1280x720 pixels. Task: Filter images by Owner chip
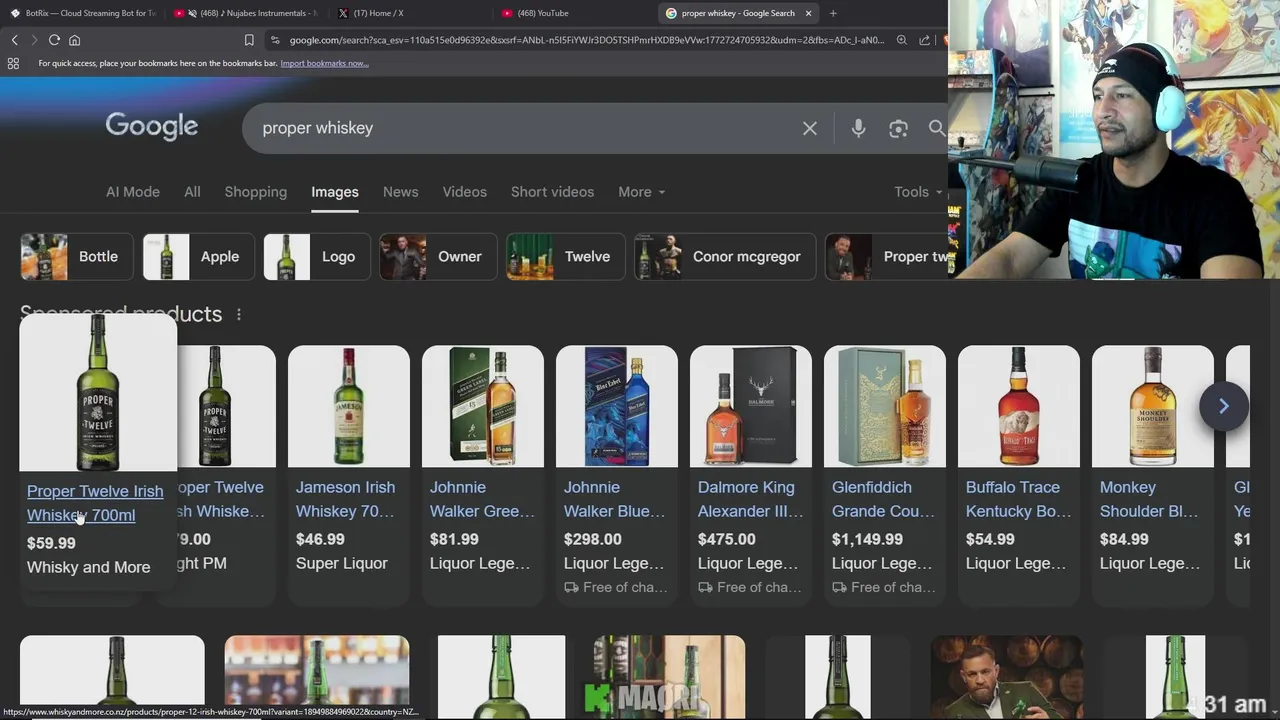click(x=438, y=257)
